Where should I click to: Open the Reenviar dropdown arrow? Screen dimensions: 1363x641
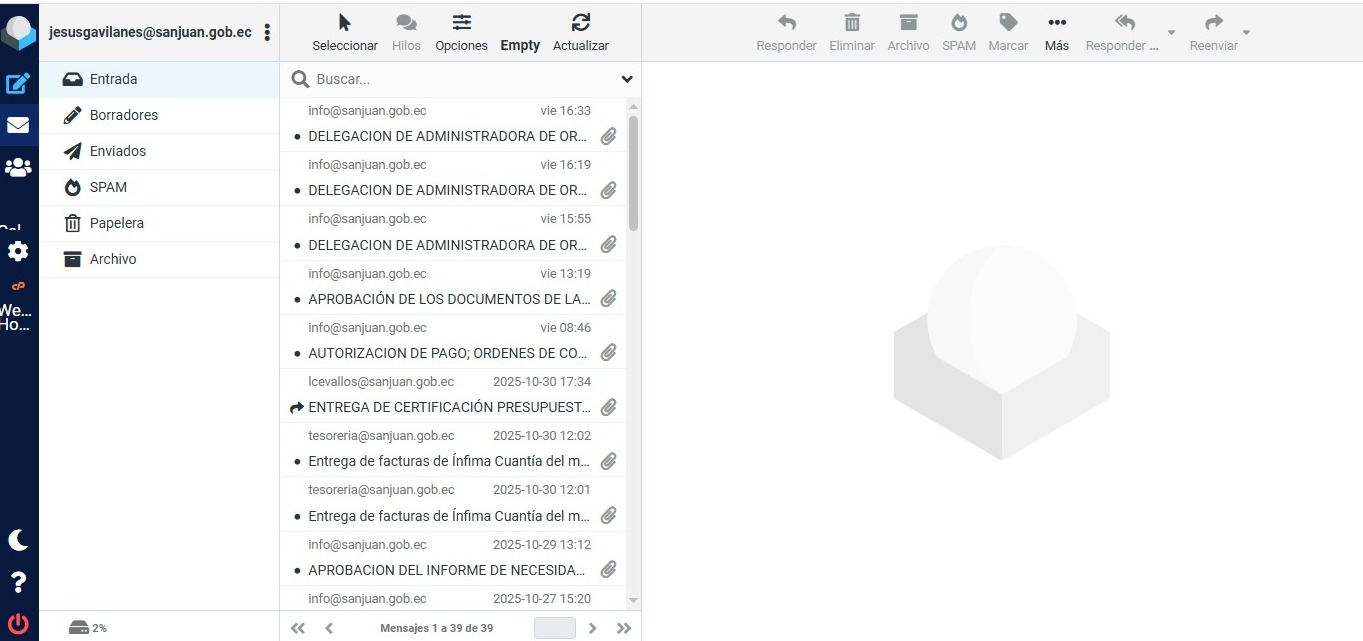pos(1246,32)
